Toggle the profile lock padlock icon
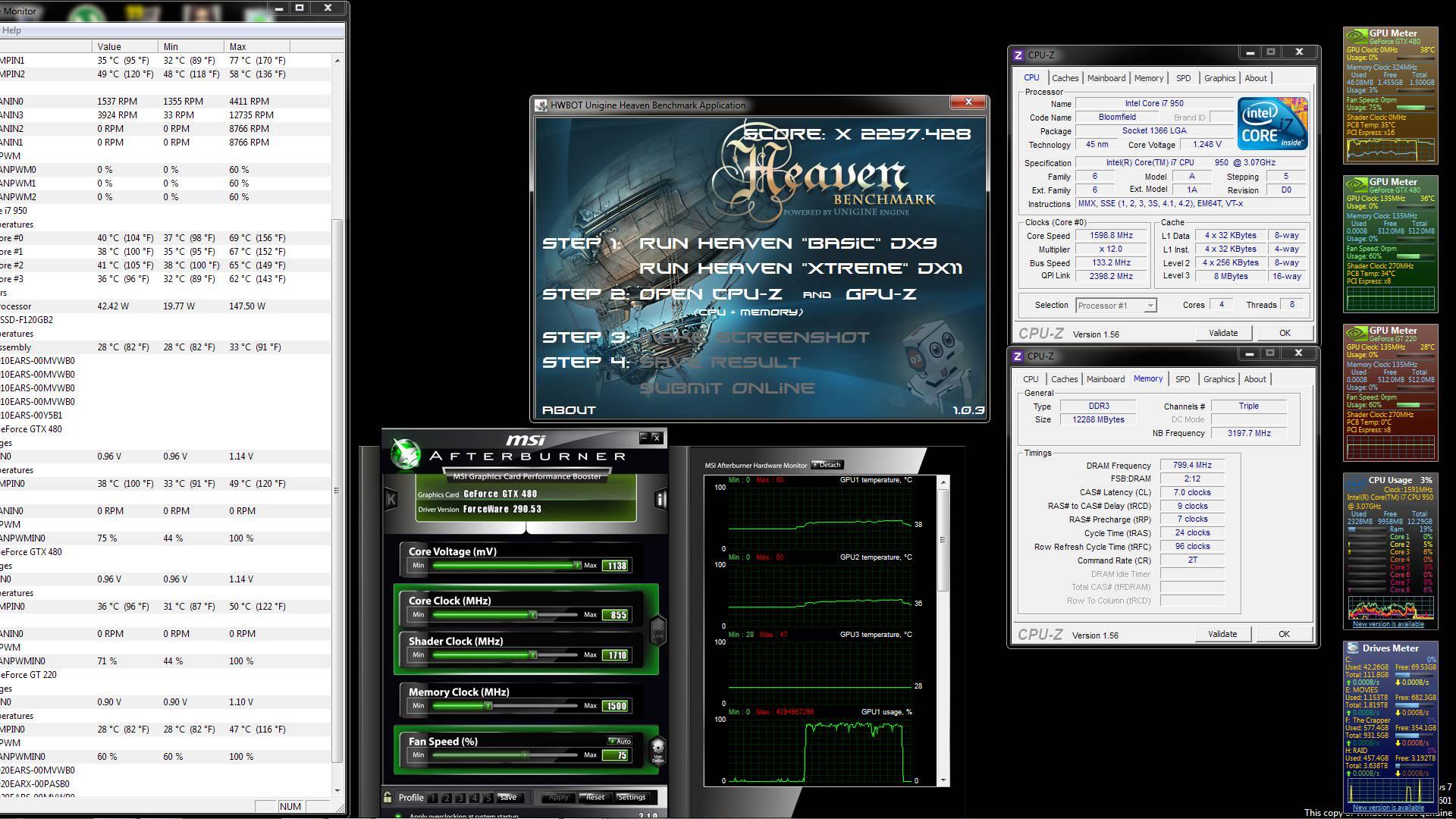Image resolution: width=1456 pixels, height=819 pixels. 388,797
